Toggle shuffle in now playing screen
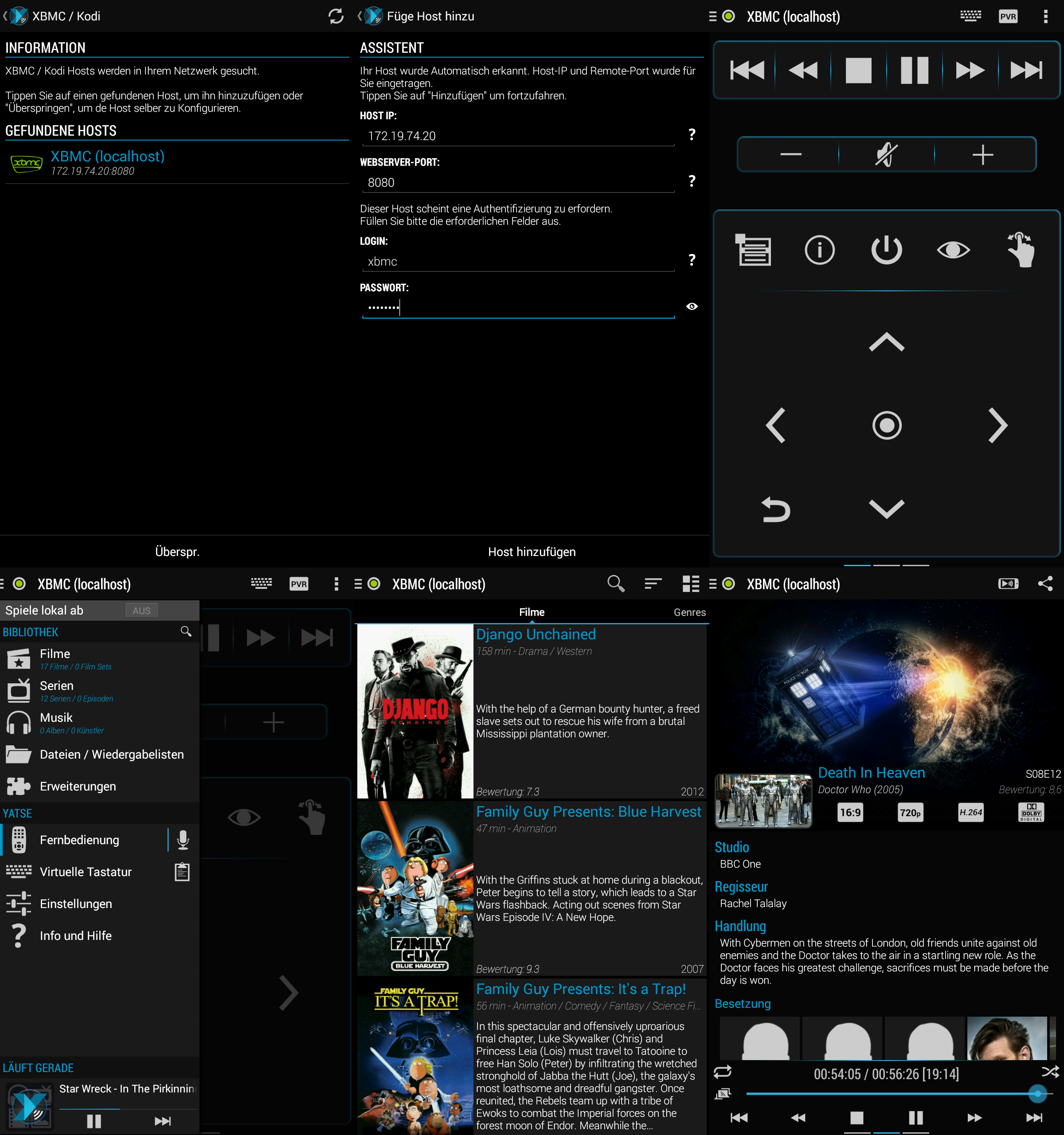 1050,1072
